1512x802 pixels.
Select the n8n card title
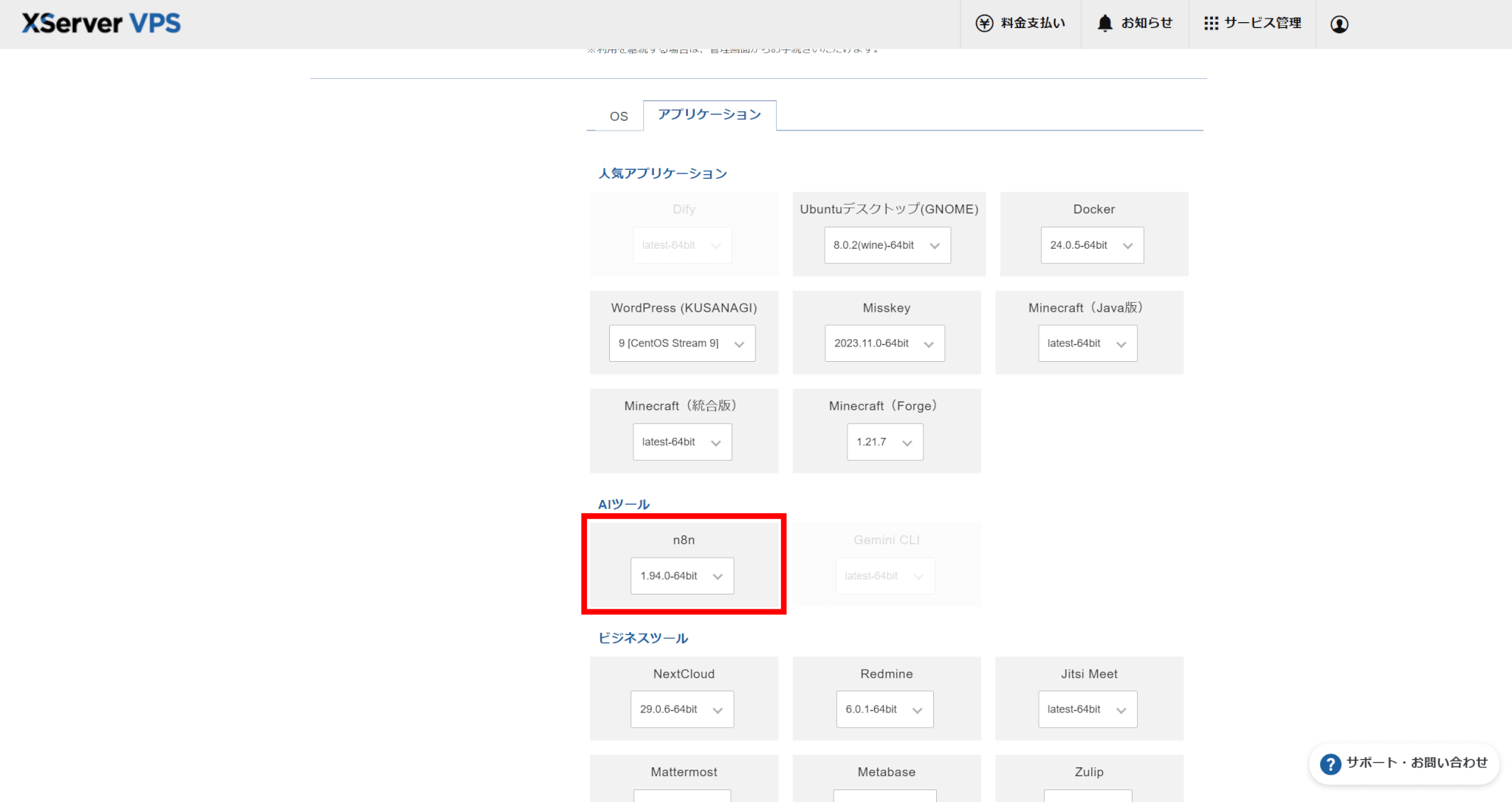coord(684,541)
